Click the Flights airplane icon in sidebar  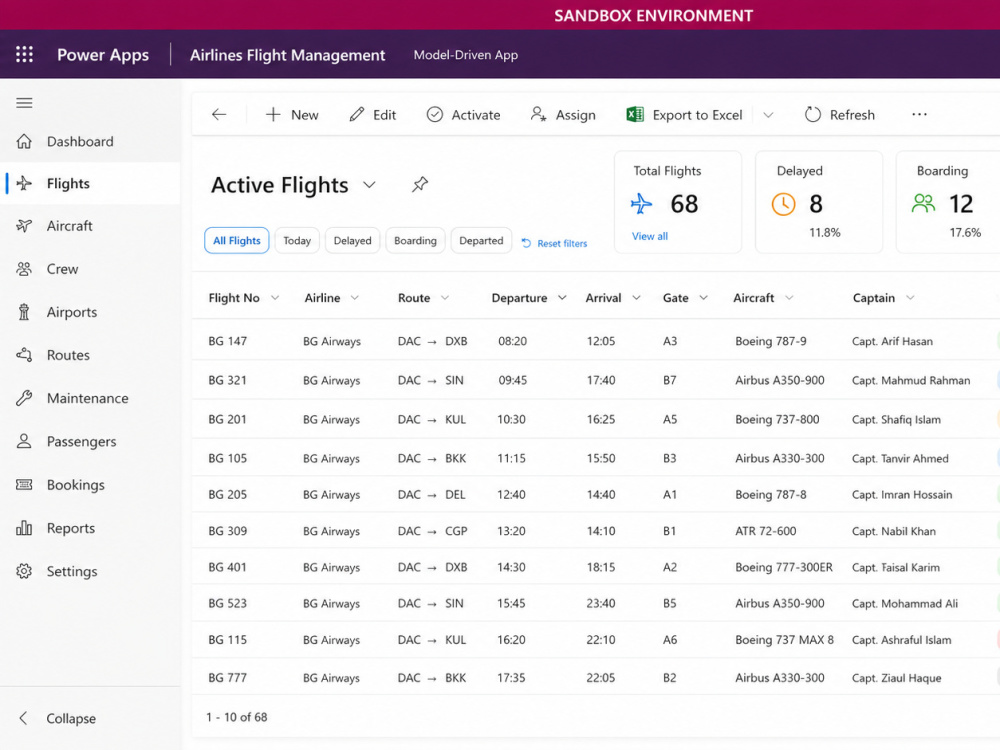point(24,184)
